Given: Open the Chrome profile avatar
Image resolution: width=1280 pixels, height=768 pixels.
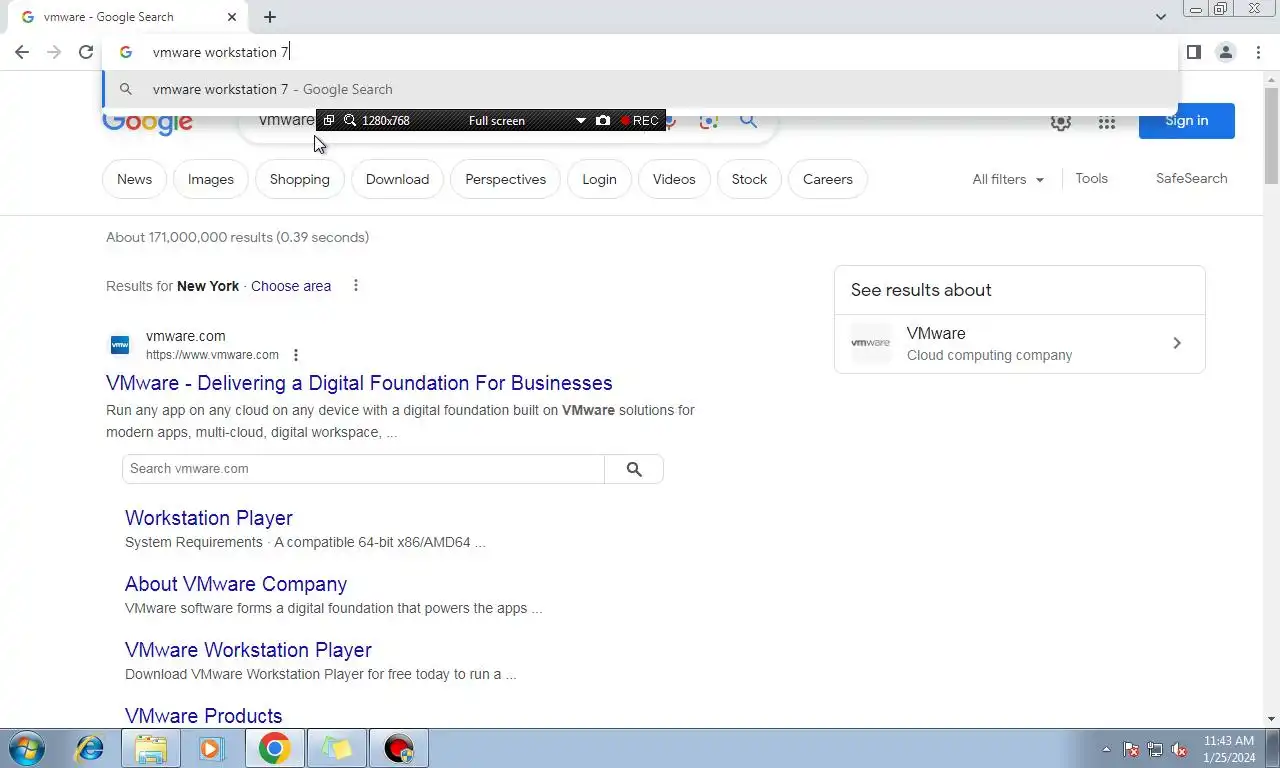Looking at the screenshot, I should click(x=1226, y=52).
